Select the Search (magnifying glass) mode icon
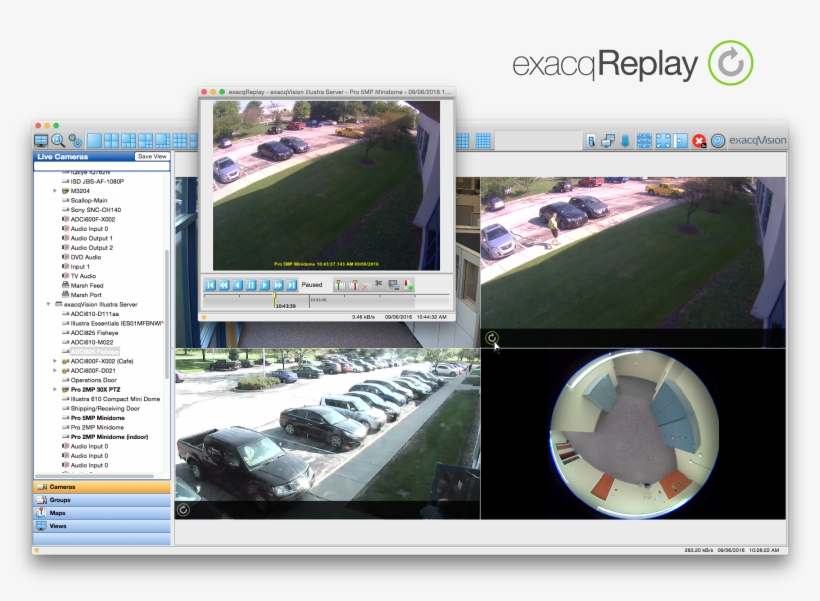820x601 pixels. click(57, 139)
